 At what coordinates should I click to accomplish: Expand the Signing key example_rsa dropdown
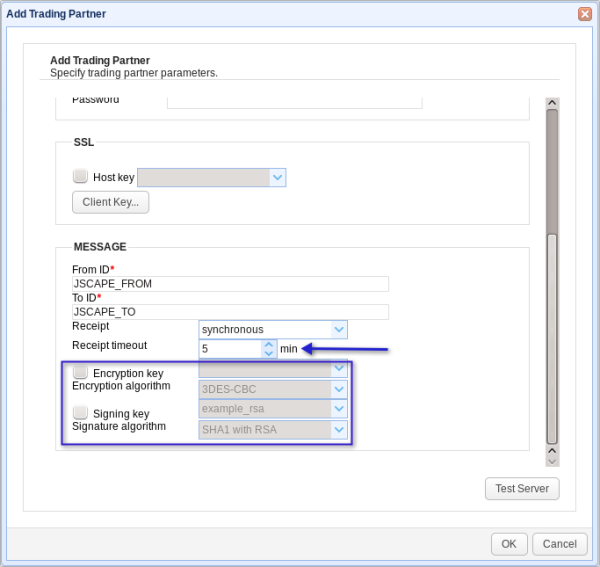click(339, 409)
